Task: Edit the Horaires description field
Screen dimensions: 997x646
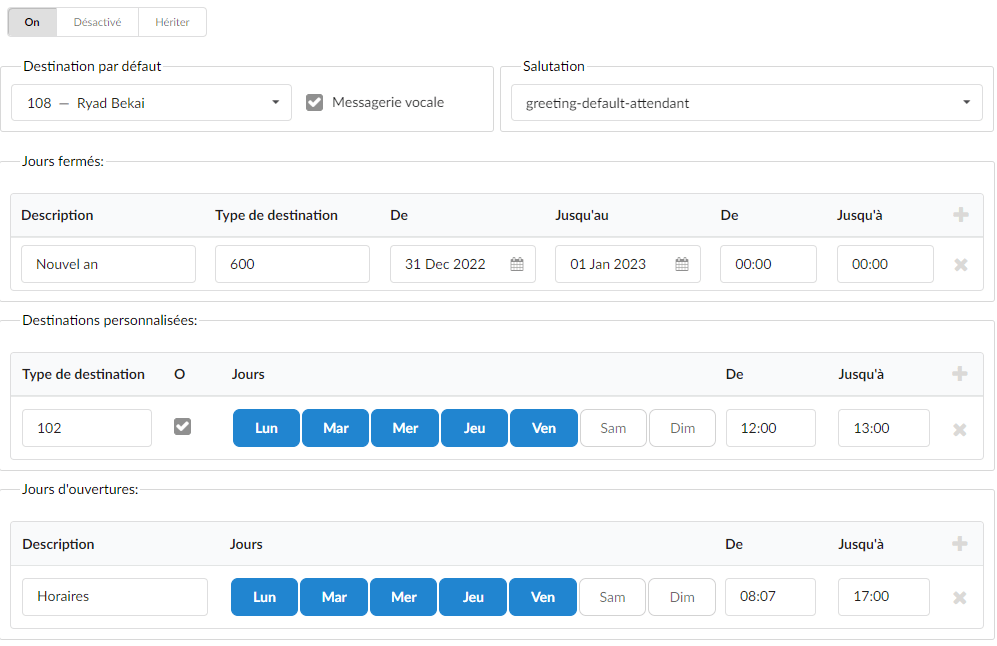Action: point(114,597)
